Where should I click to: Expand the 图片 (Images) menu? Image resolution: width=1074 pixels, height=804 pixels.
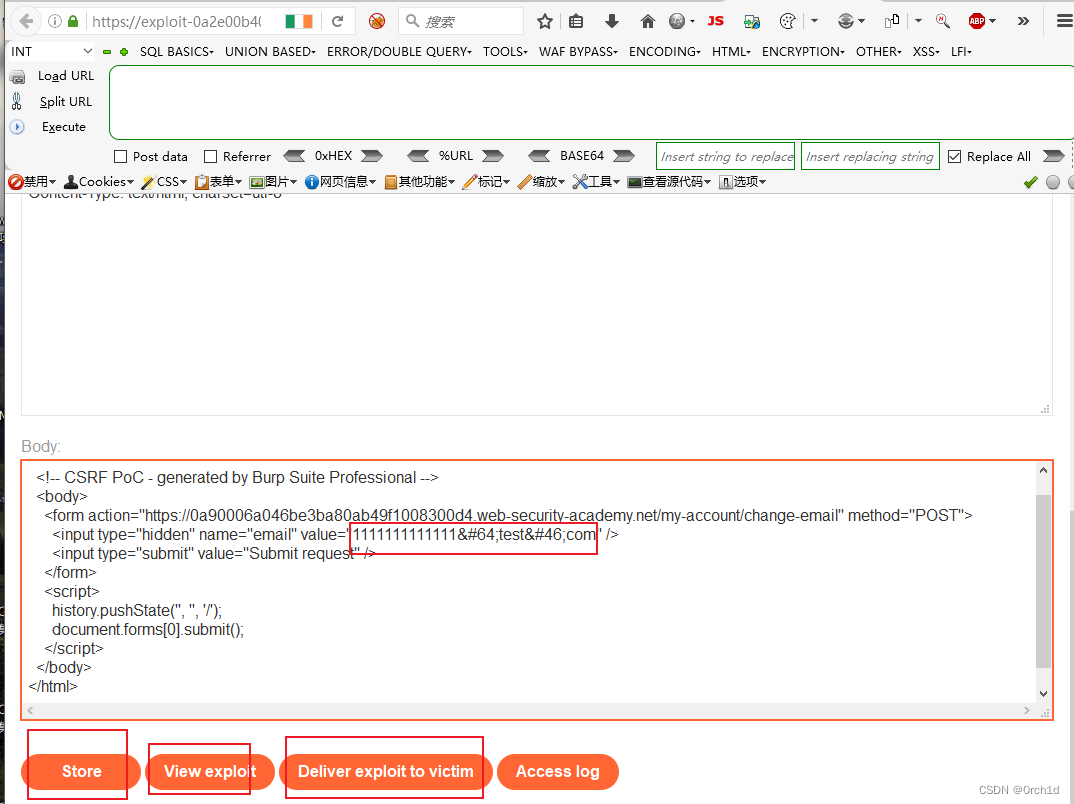(273, 181)
